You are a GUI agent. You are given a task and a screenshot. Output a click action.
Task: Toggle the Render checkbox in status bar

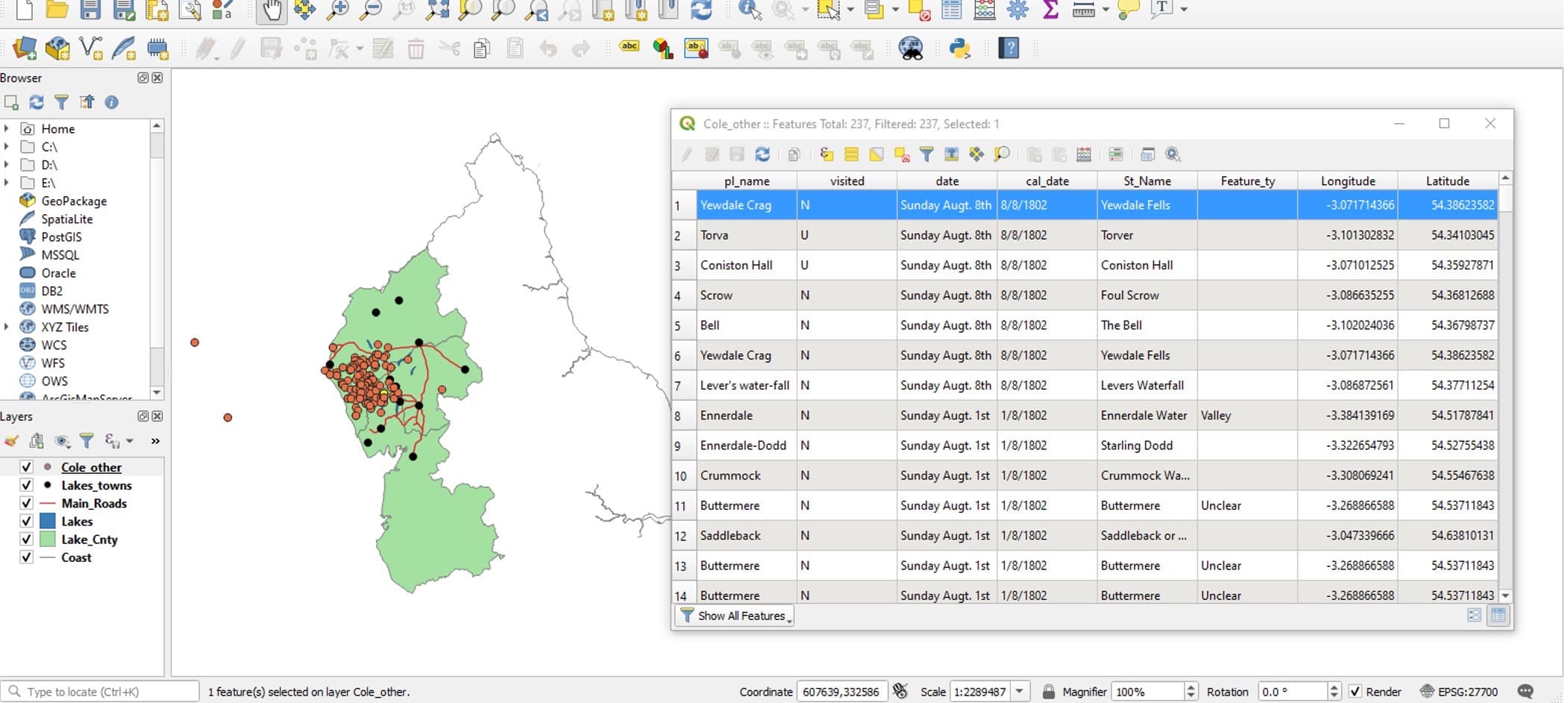tap(1355, 692)
